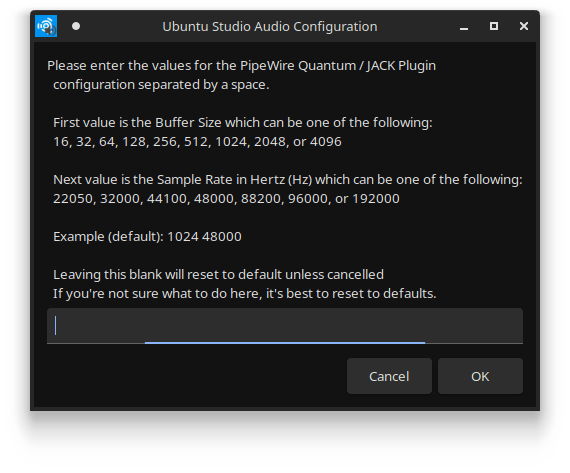Click the buffer size values list line

(x=197, y=142)
